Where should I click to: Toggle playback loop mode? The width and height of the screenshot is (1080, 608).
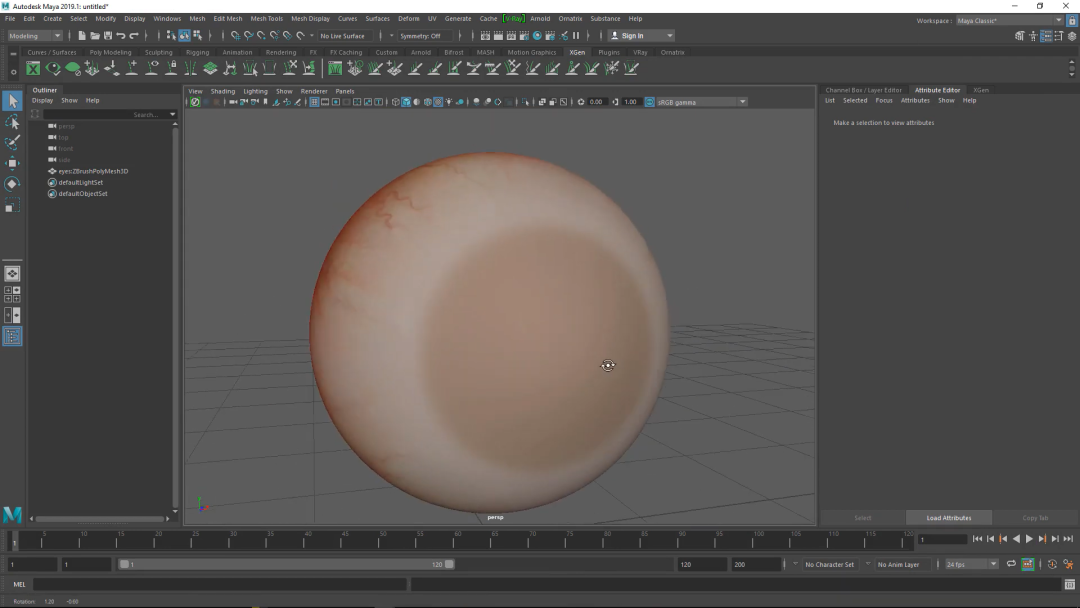(1011, 564)
